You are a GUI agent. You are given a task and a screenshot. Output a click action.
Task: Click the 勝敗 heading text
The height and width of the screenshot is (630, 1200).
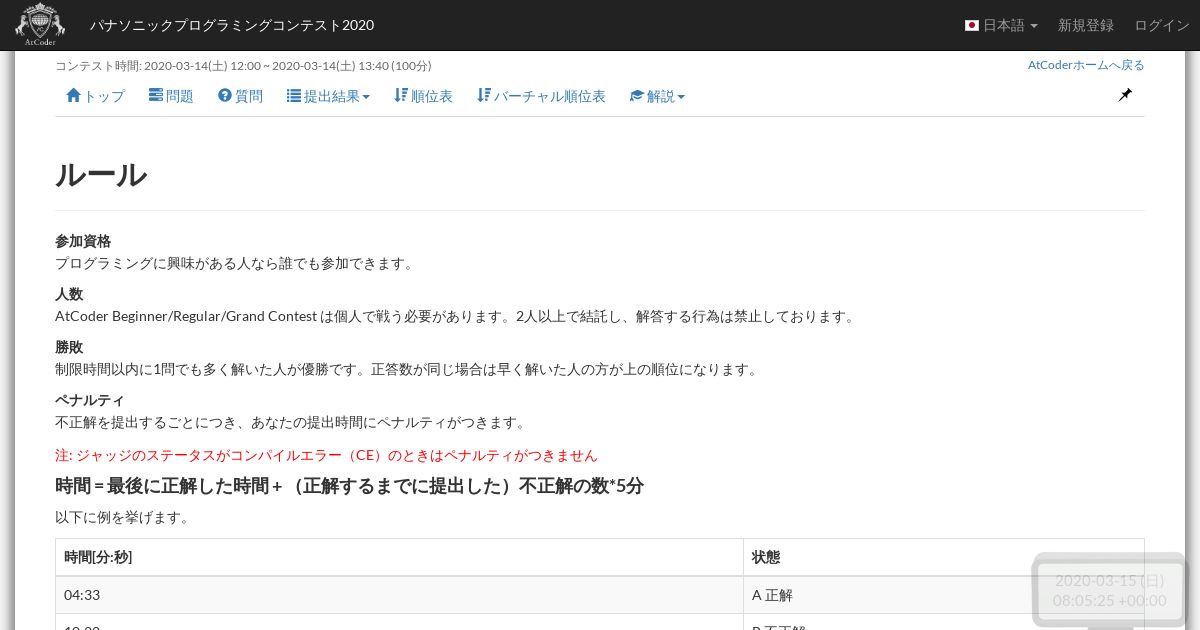69,347
